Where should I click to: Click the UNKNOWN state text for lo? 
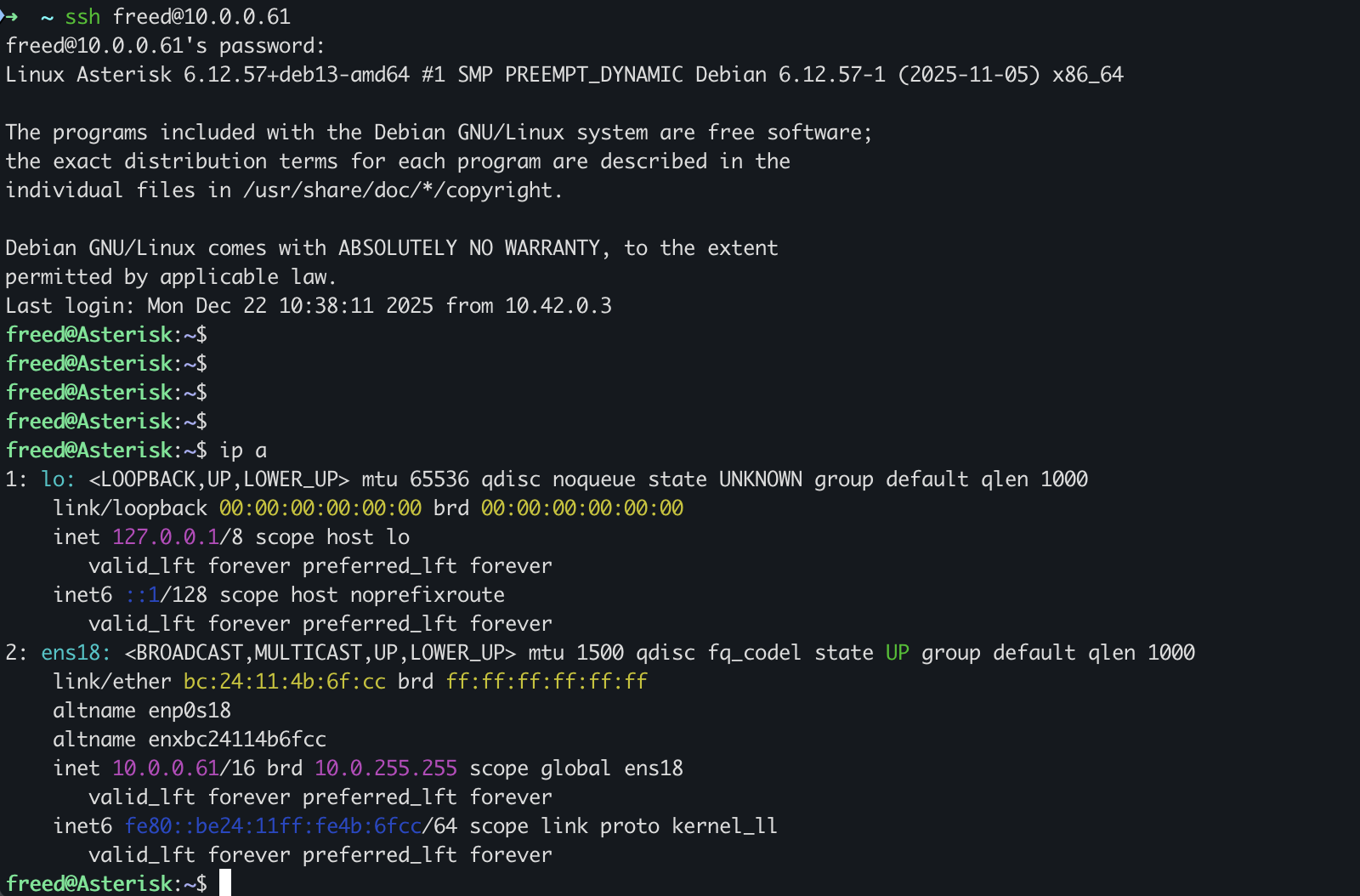click(x=760, y=479)
